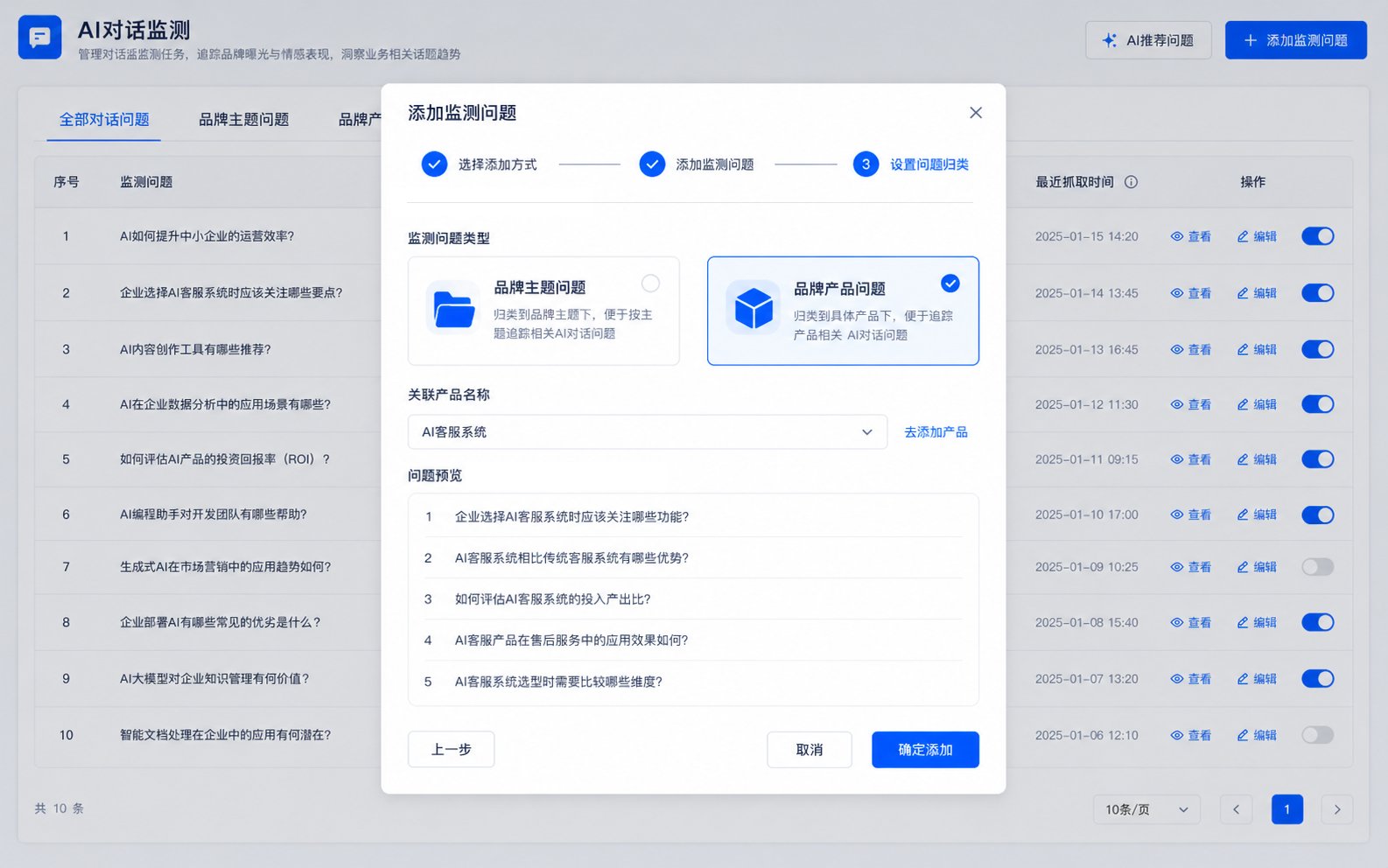
Task: Click preview question 企业选择AI客服系统时应该关注哪些功能?
Action: pos(571,517)
